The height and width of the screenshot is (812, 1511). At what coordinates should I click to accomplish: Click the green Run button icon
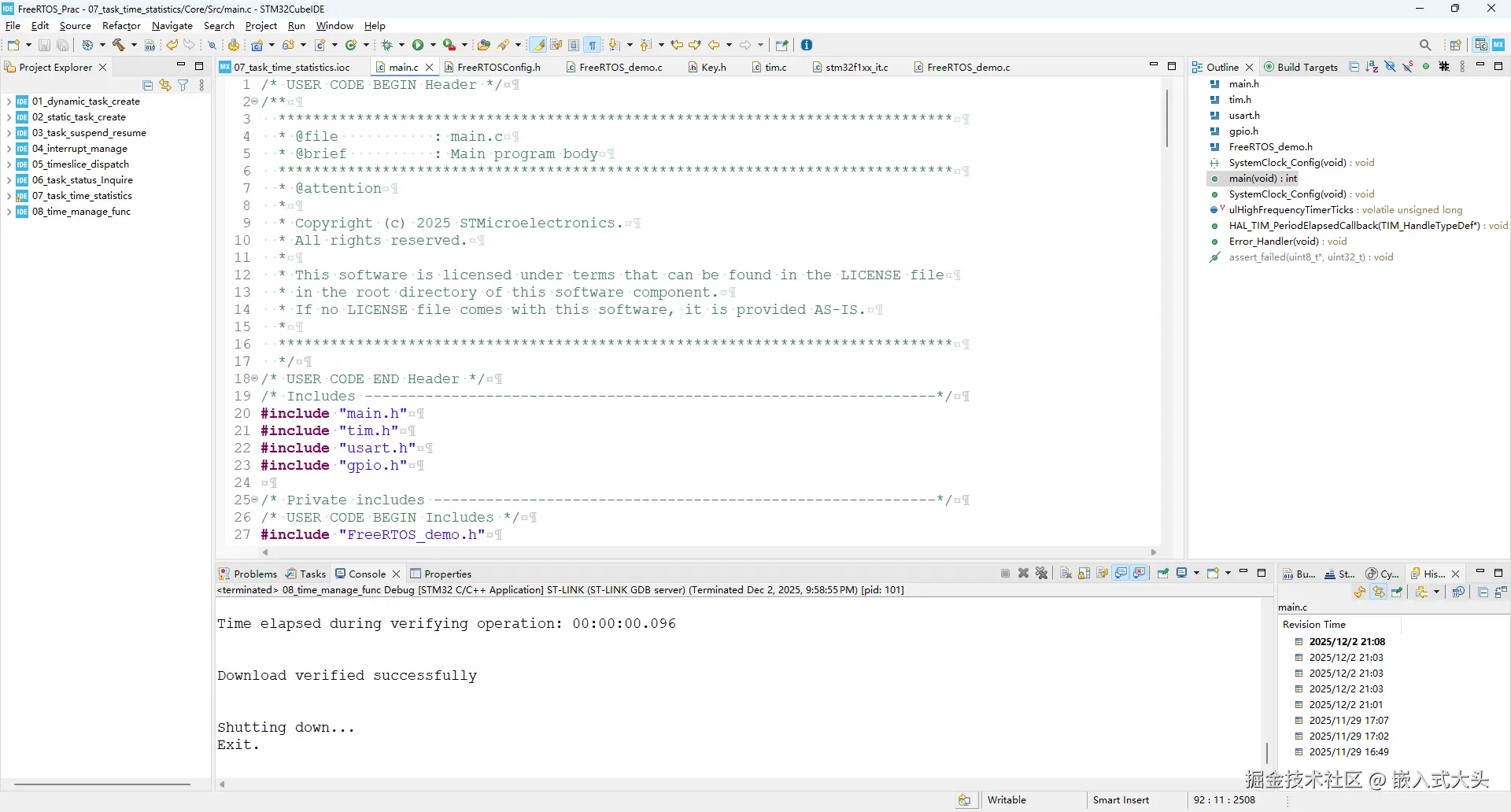(418, 45)
